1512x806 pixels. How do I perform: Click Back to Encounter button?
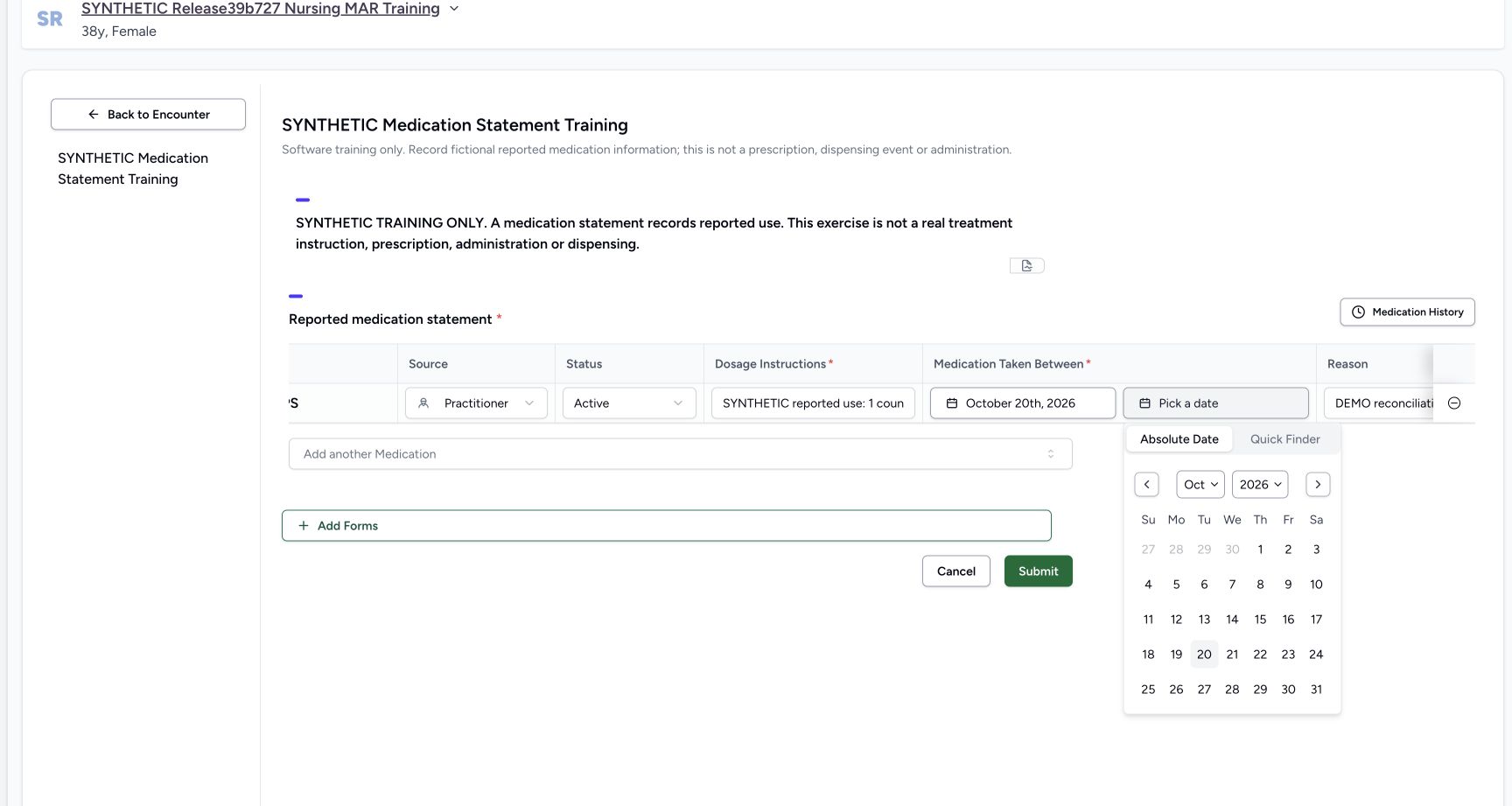148,115
